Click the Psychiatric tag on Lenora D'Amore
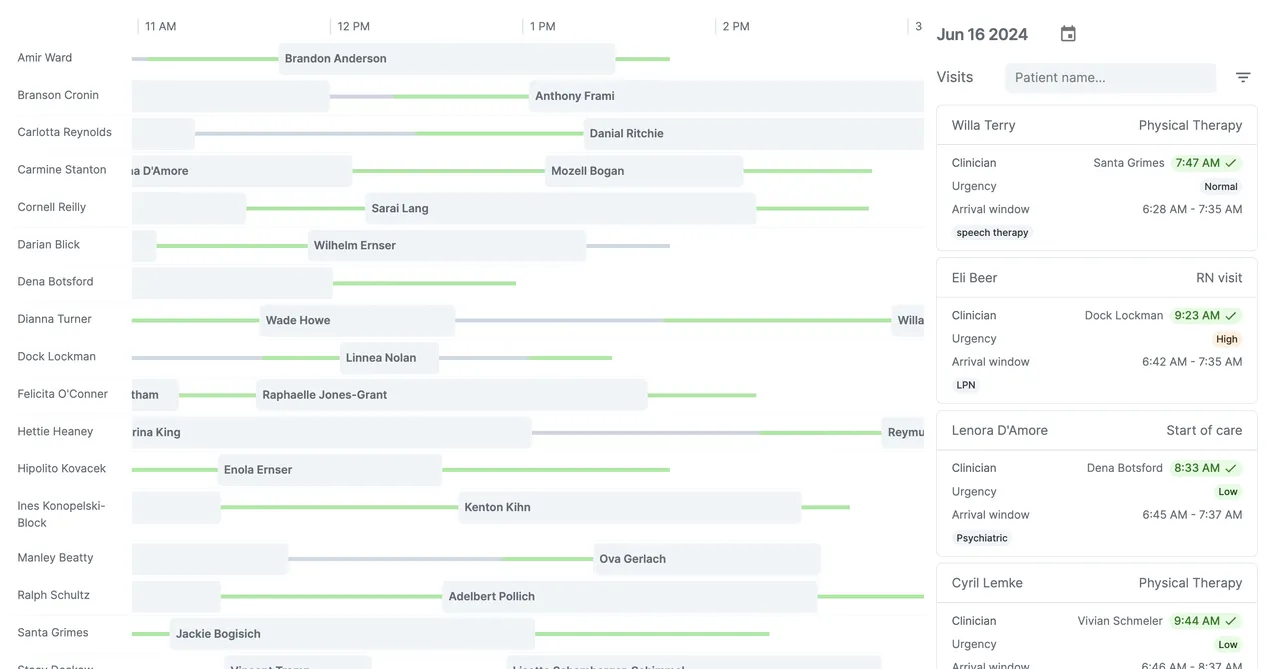The image size is (1280, 669). click(982, 538)
